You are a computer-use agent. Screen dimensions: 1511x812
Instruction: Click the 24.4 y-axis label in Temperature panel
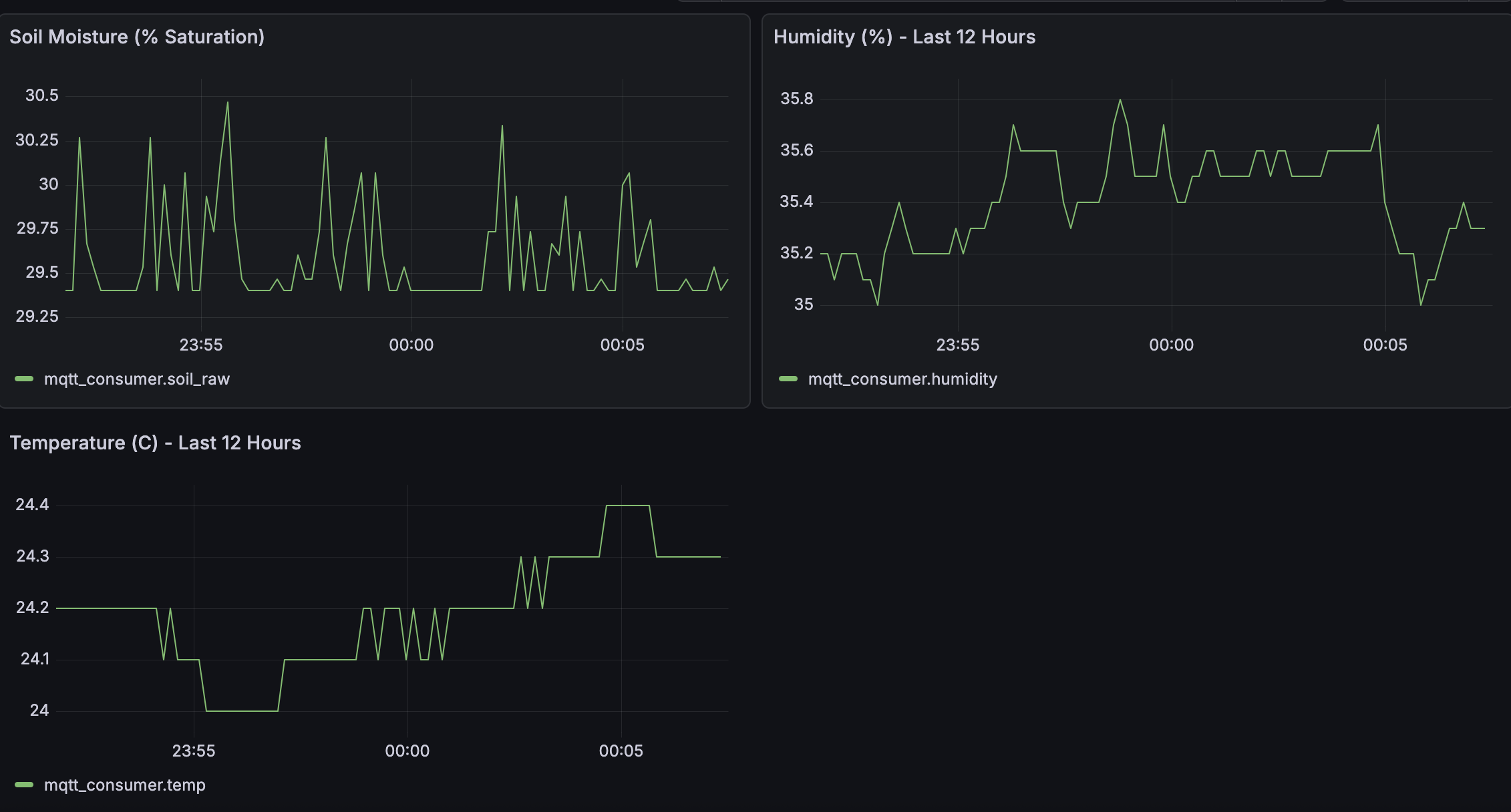[32, 505]
